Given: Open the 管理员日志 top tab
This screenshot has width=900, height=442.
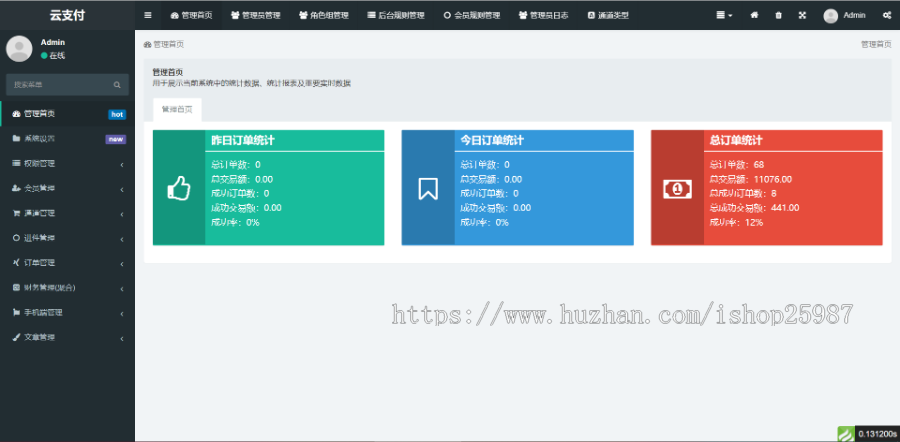Looking at the screenshot, I should click(x=543, y=15).
